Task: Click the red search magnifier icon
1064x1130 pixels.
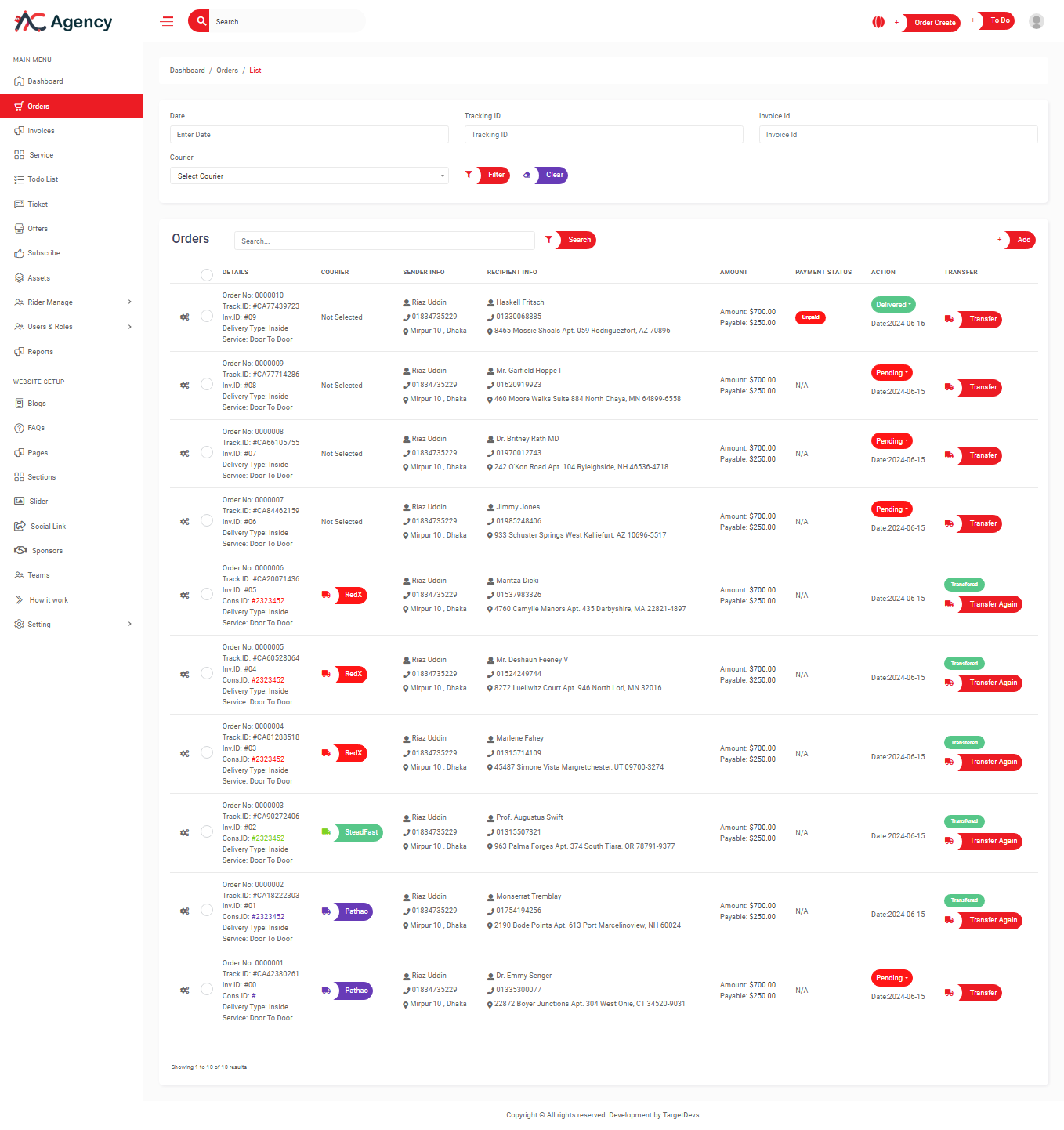Action: (201, 21)
